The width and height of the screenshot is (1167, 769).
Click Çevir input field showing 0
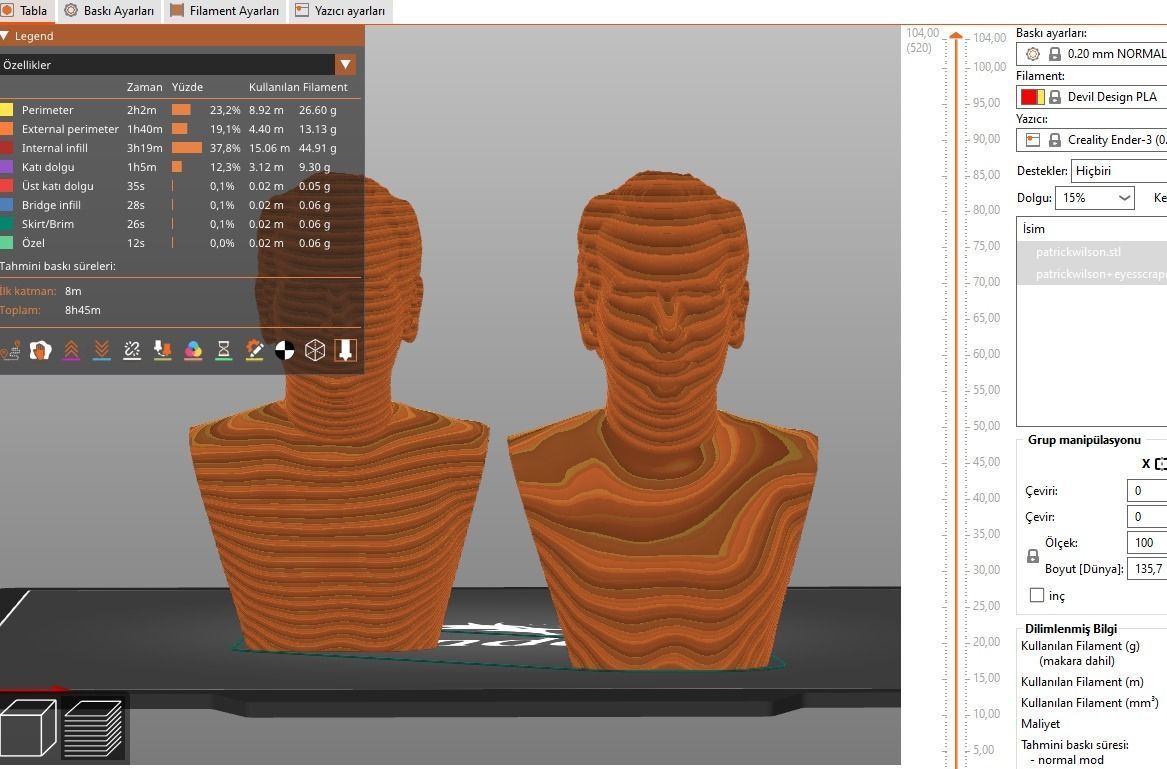click(x=1147, y=517)
